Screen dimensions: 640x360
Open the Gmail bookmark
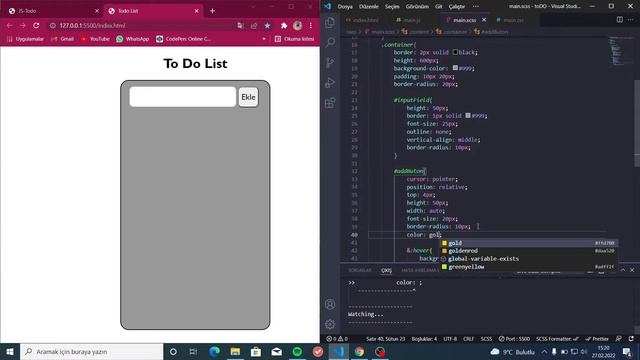tap(62, 39)
